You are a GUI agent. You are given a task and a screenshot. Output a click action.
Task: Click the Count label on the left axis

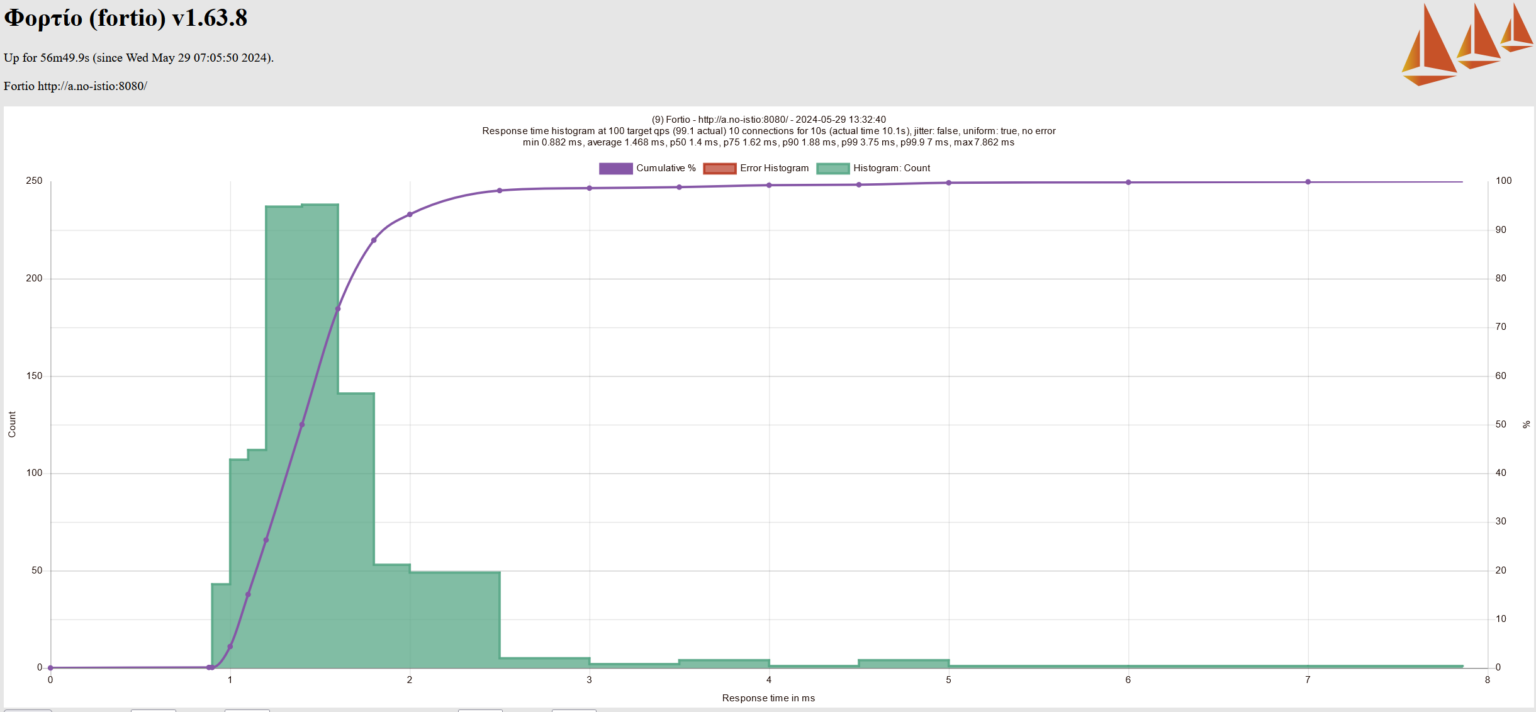[x=13, y=423]
